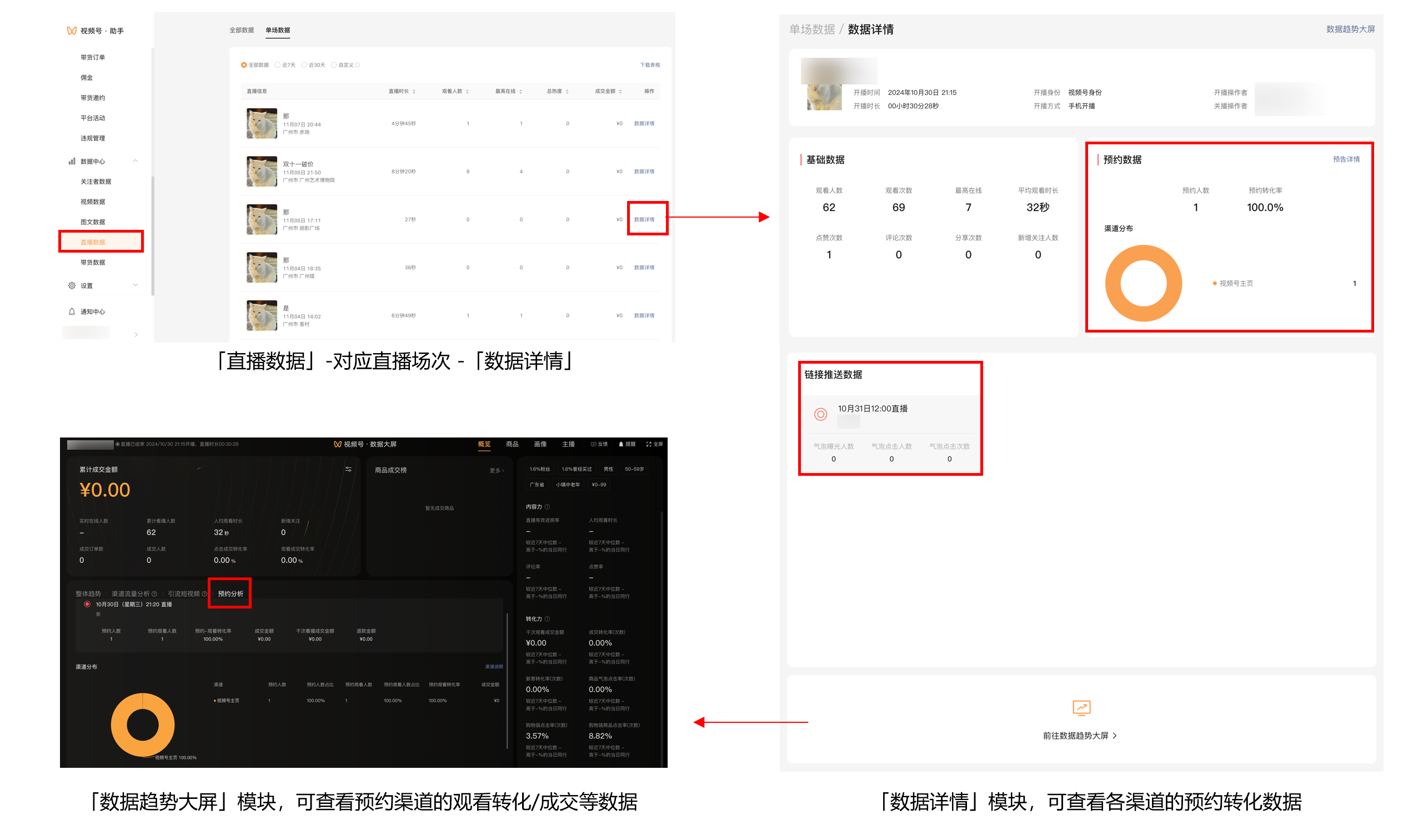Choose the 自定义 date range radio
Screen dimensions: 1423x840
pyautogui.click(x=334, y=65)
